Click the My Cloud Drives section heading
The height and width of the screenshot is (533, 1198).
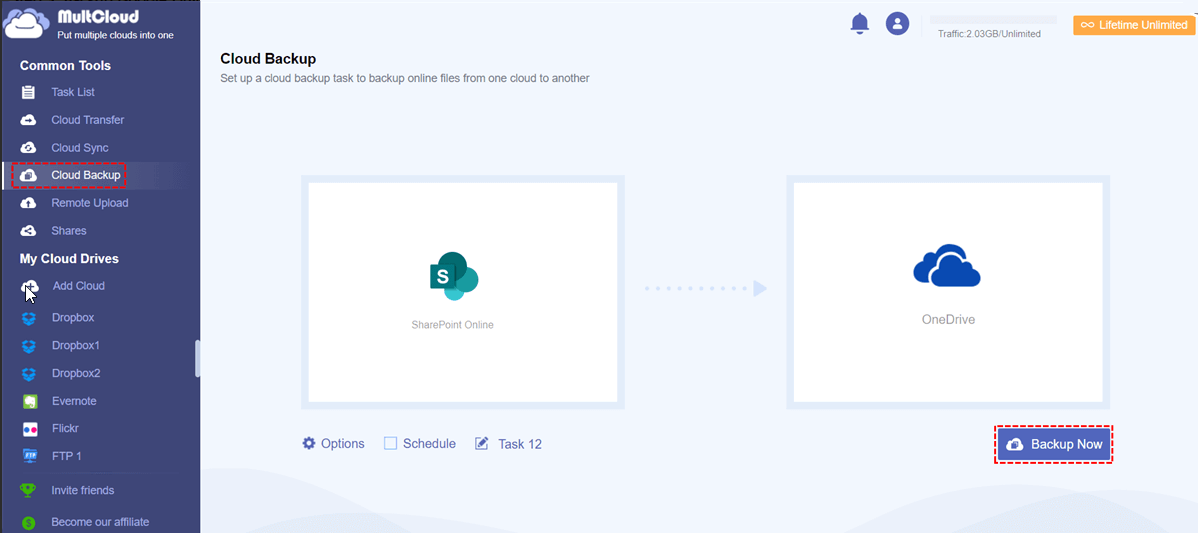70,259
